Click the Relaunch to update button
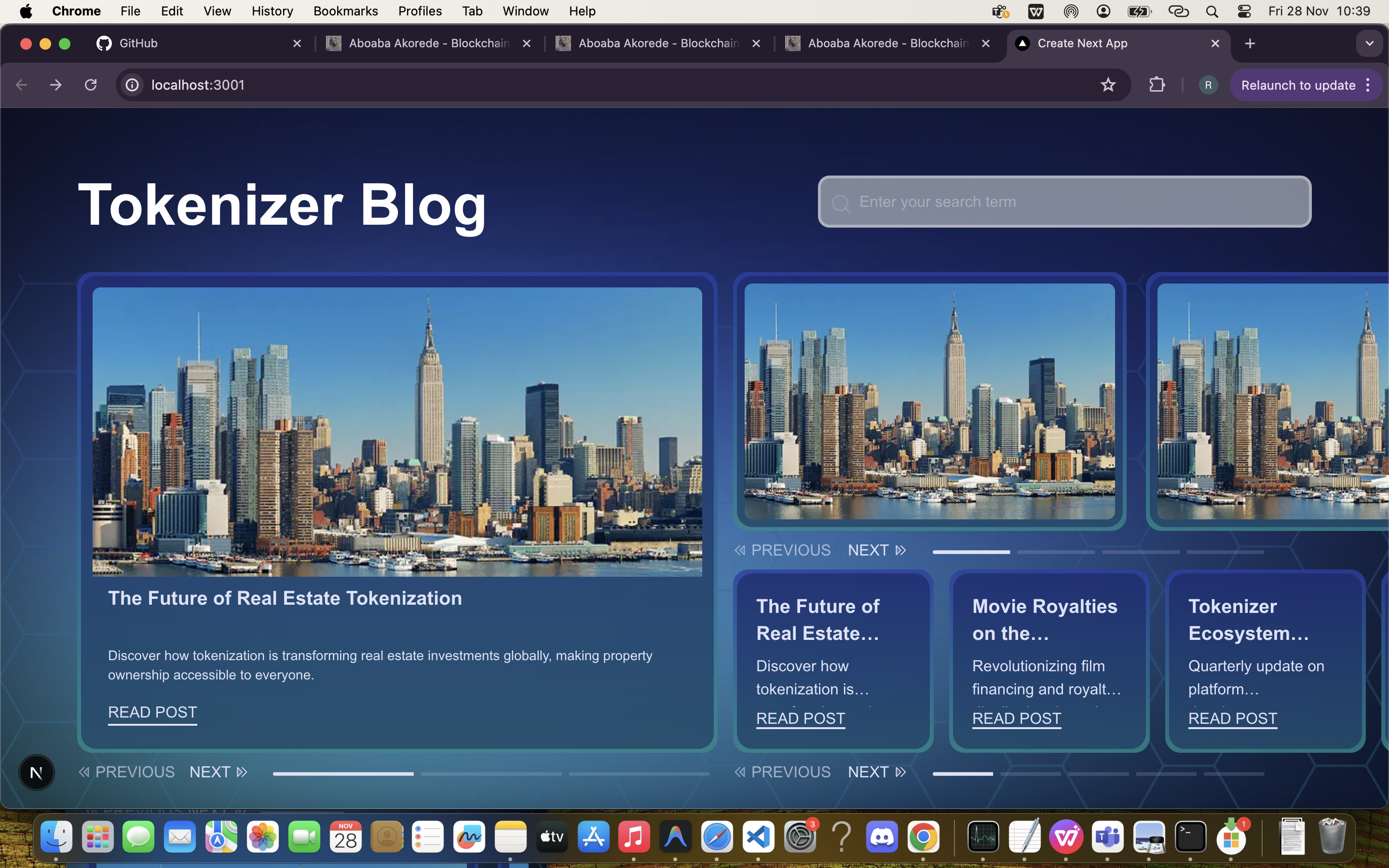This screenshot has height=868, width=1389. [x=1297, y=84]
